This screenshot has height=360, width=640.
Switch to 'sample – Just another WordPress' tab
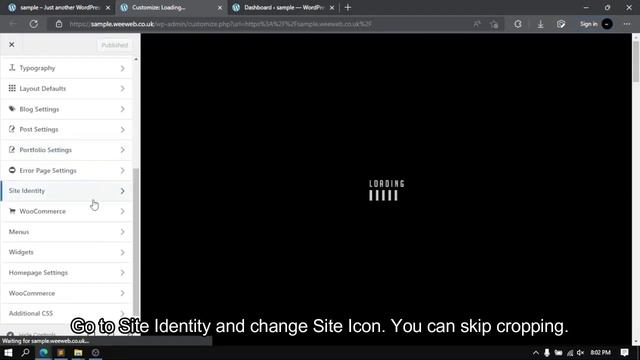[x=59, y=7]
